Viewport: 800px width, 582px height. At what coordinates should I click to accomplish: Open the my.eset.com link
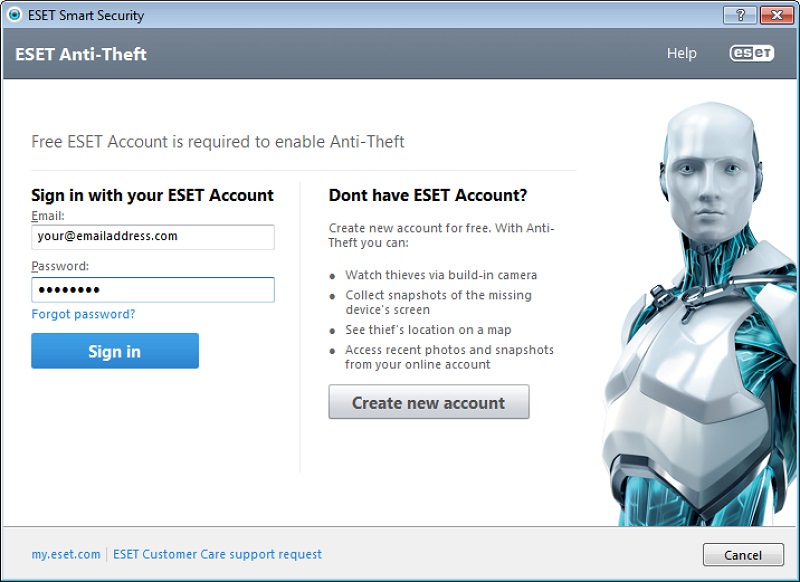pyautogui.click(x=66, y=554)
